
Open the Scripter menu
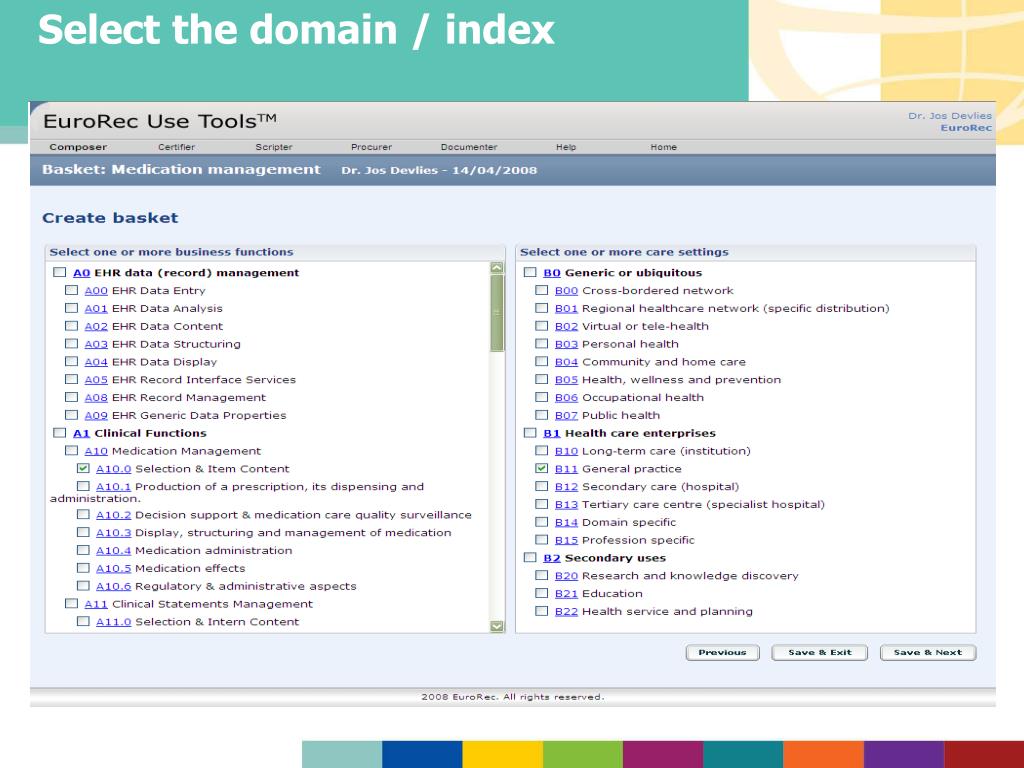click(274, 147)
